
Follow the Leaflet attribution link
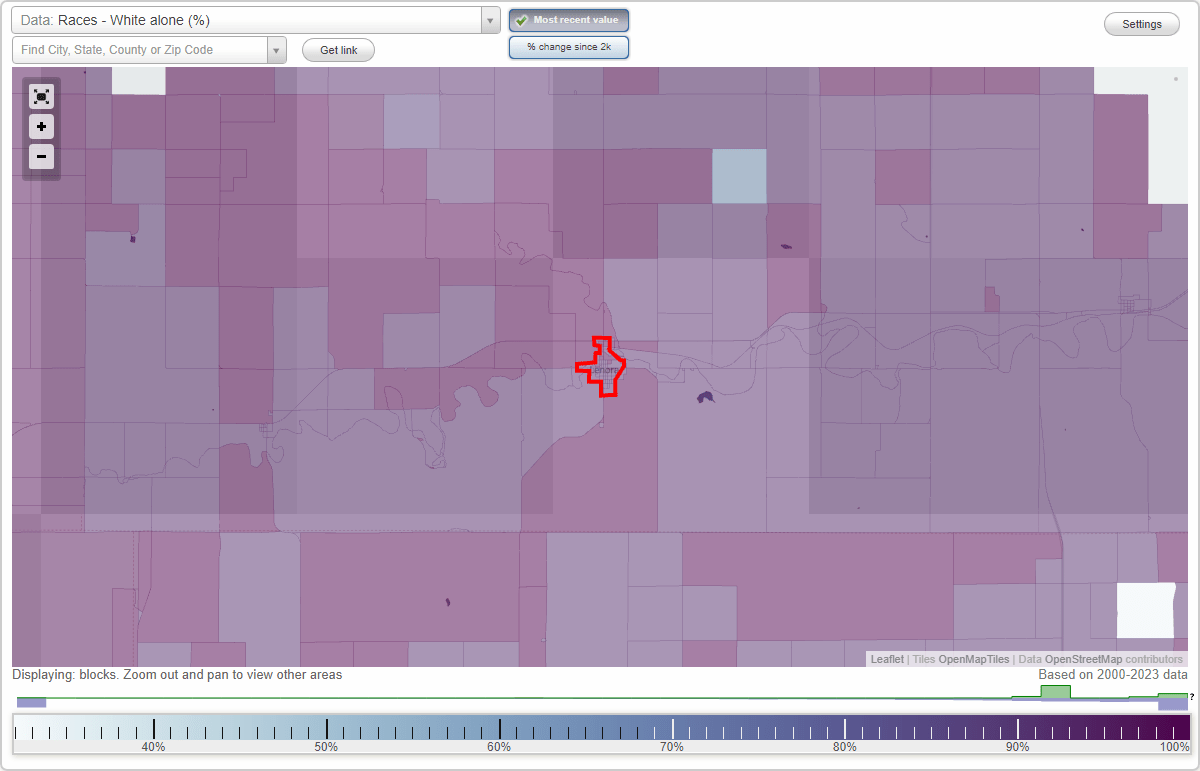tap(886, 659)
